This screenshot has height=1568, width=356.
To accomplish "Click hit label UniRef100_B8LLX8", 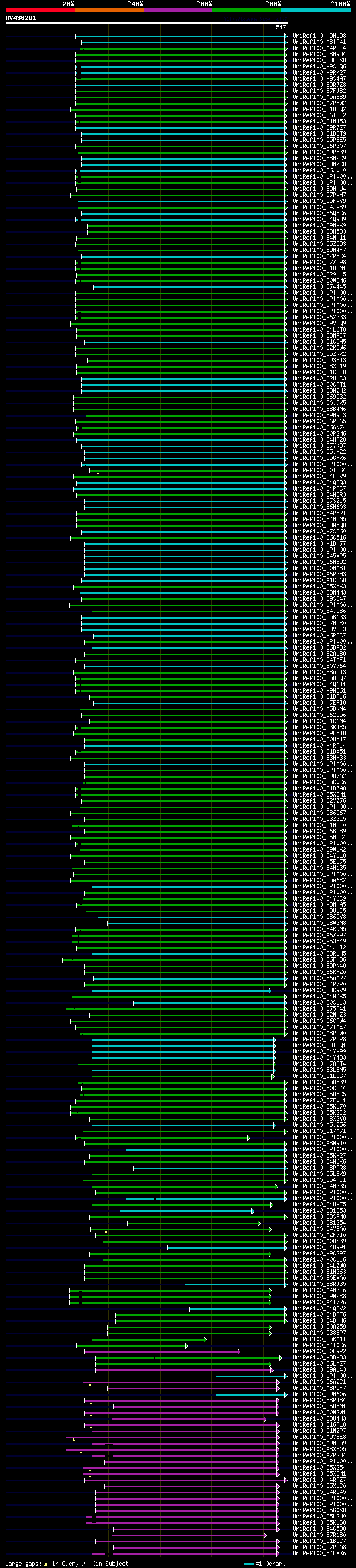I will [319, 60].
